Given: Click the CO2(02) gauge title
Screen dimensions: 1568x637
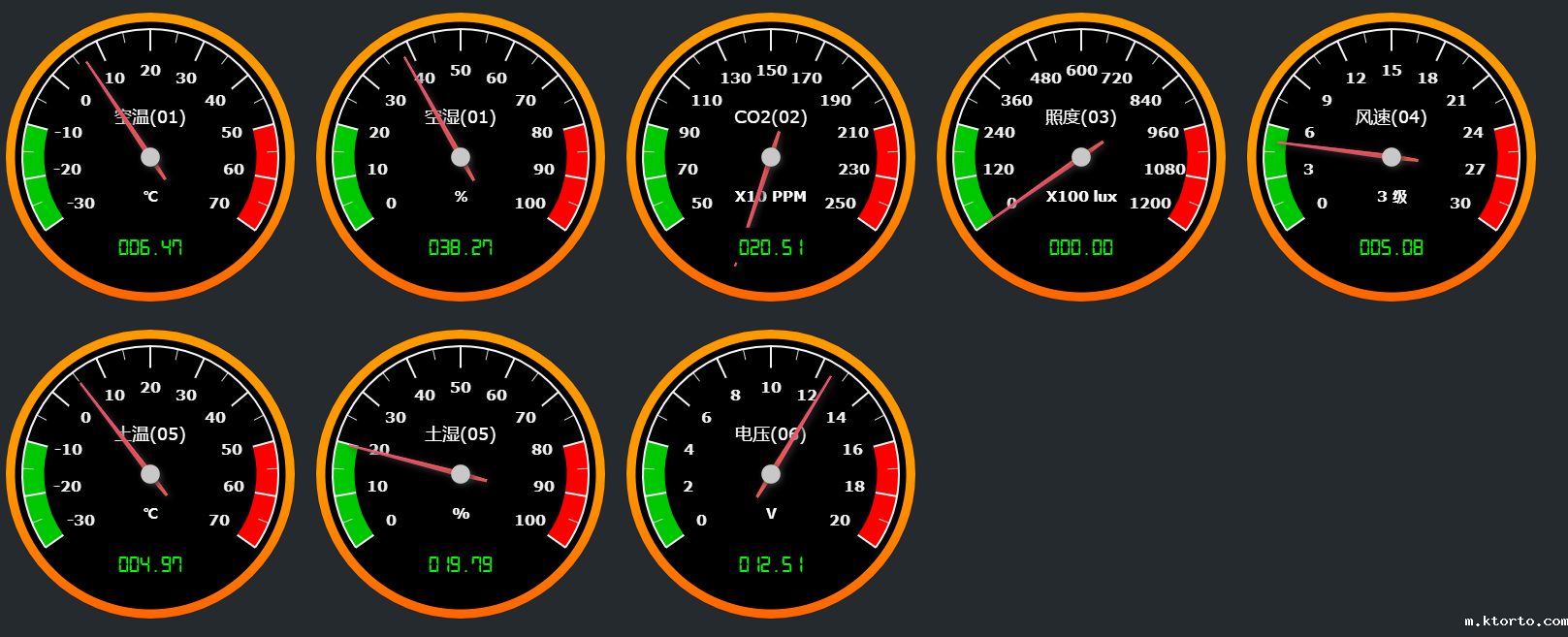Looking at the screenshot, I should click(x=771, y=117).
